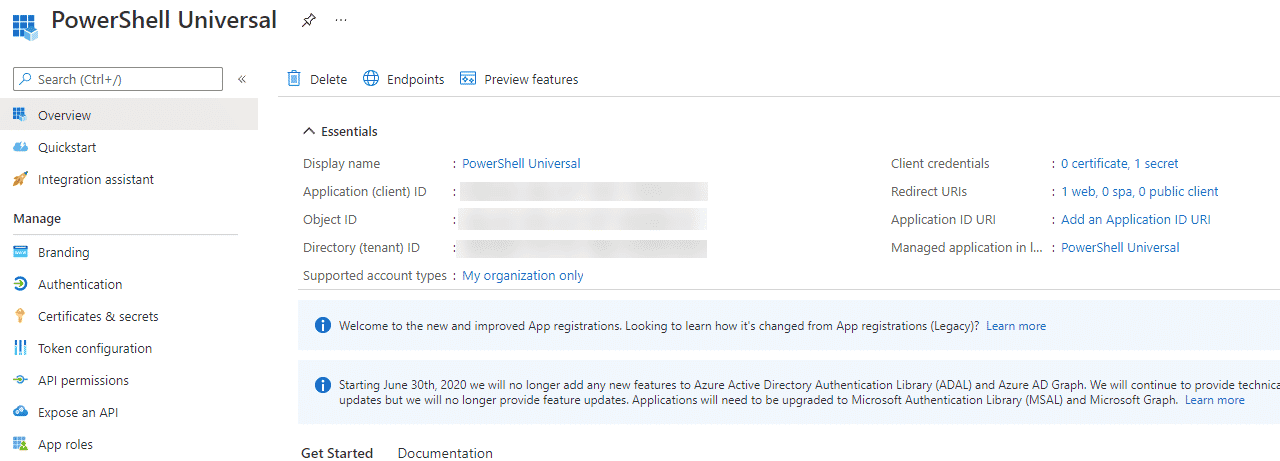Click the Certificates & secrets key icon
The image size is (1280, 461).
pos(19,316)
